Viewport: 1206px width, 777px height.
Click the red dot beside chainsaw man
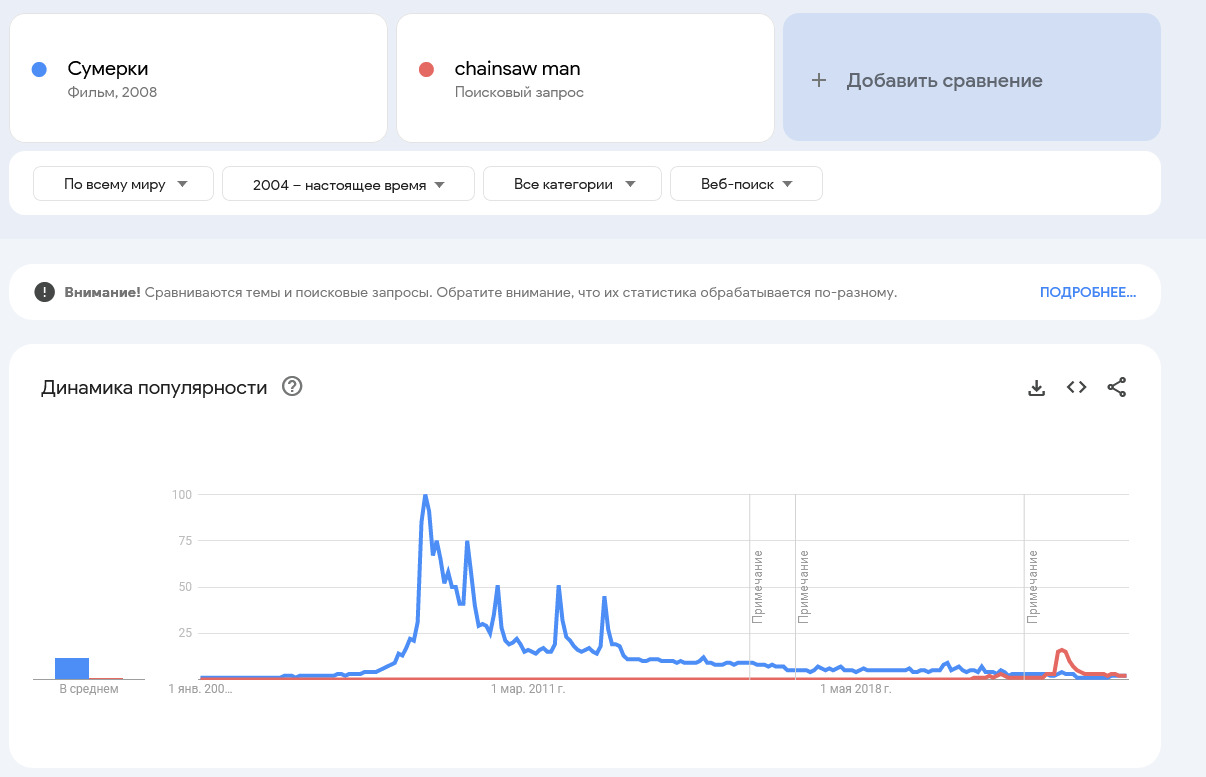pos(426,69)
